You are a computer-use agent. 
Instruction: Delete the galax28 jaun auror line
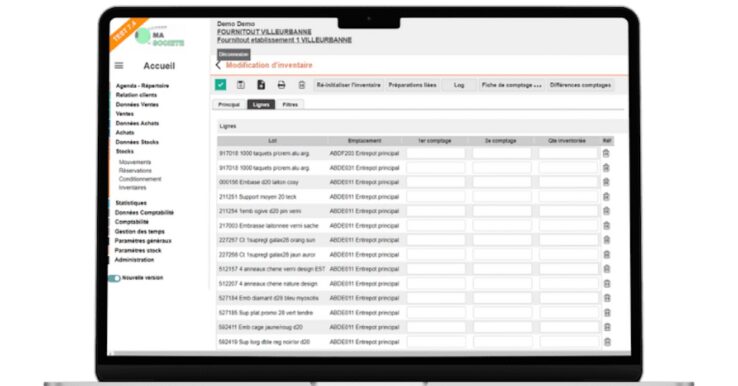point(607,255)
